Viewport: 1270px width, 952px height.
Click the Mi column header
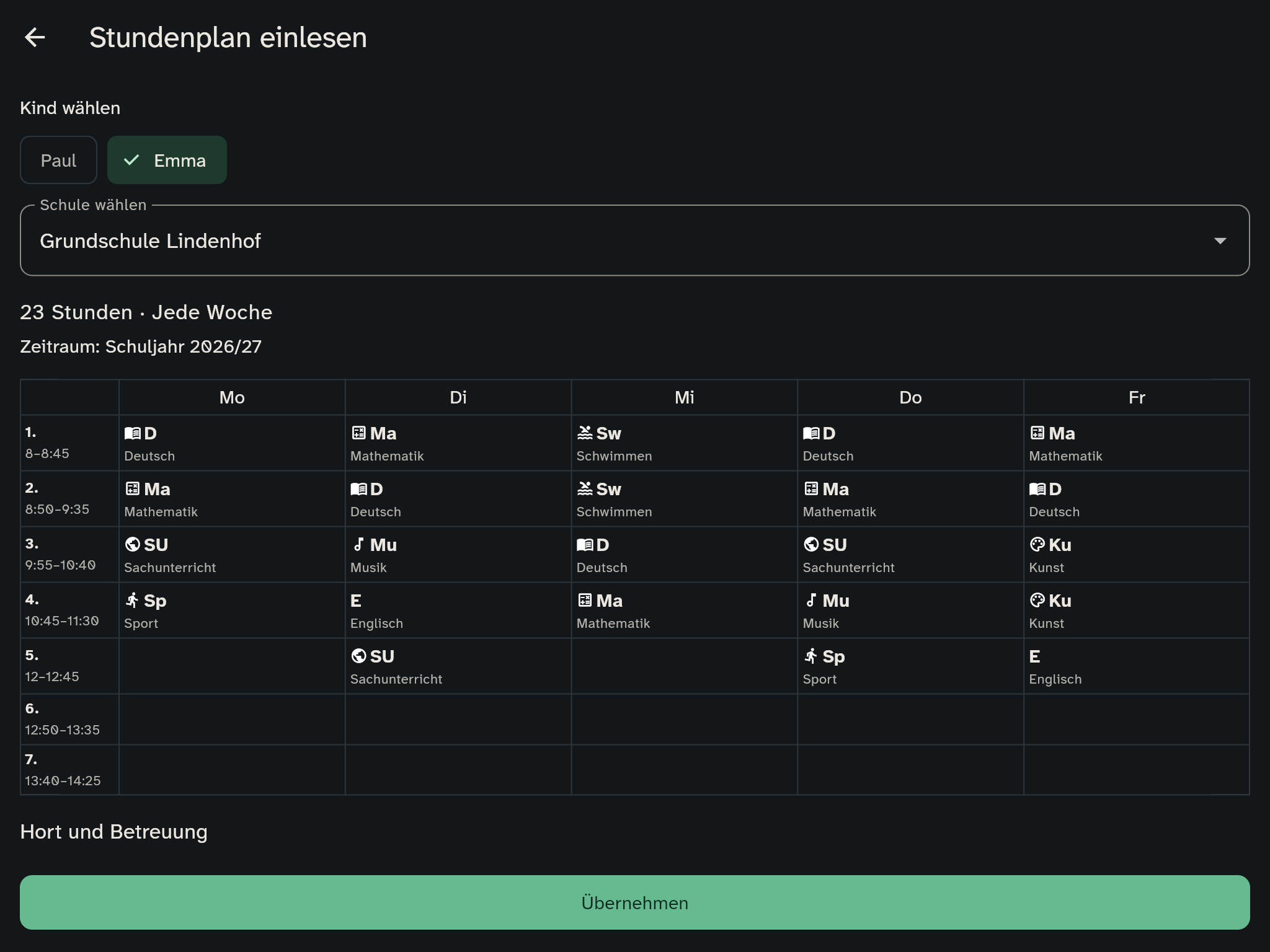[684, 397]
